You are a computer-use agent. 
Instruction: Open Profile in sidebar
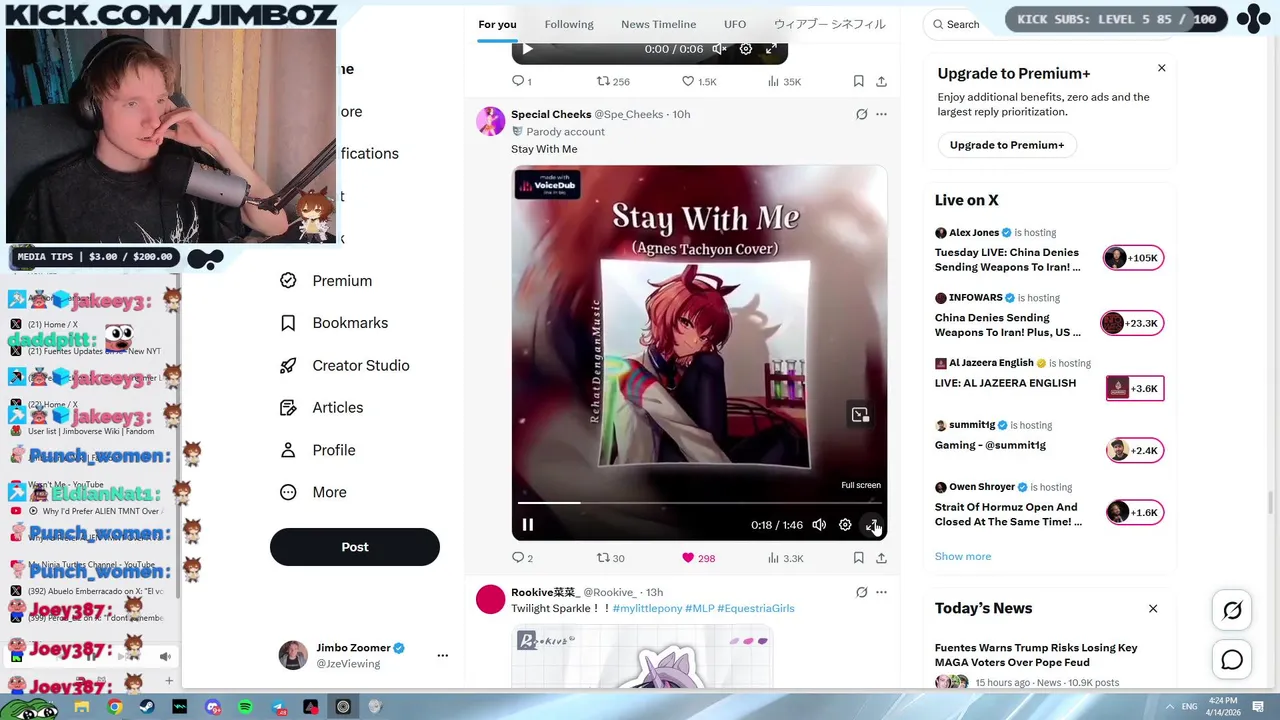318,450
